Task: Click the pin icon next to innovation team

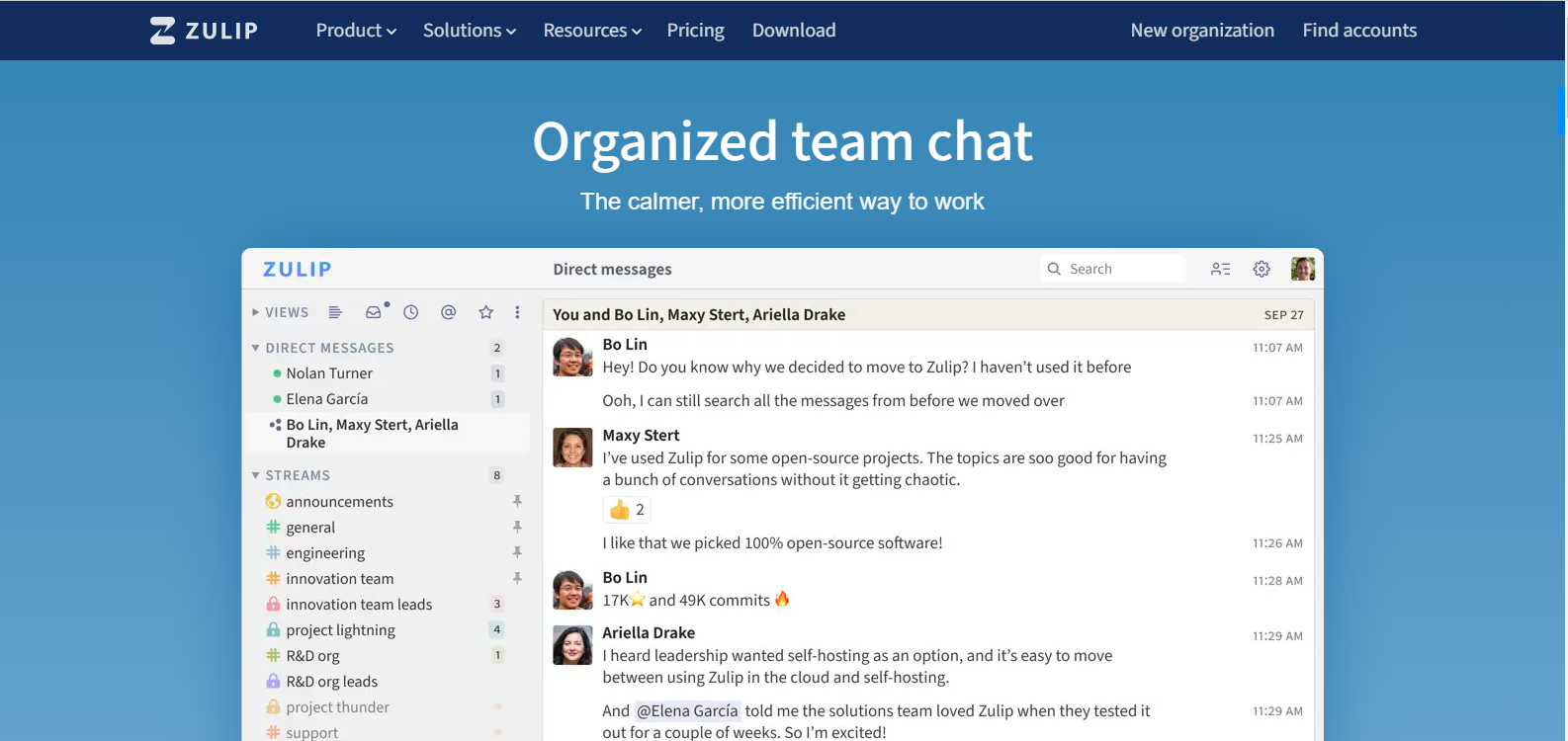Action: click(x=517, y=579)
